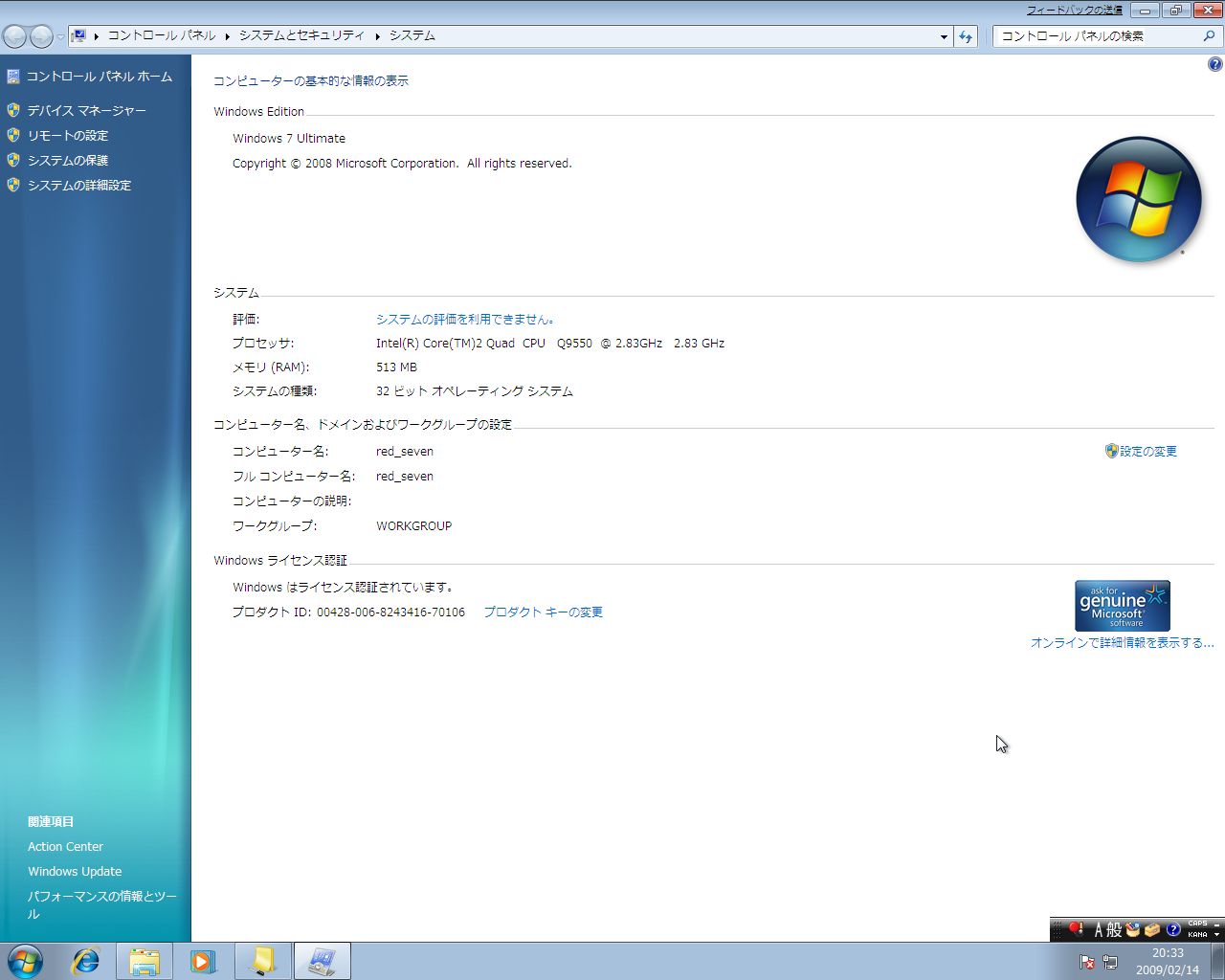Open Sticky Notes taskbar icon

pos(262,961)
